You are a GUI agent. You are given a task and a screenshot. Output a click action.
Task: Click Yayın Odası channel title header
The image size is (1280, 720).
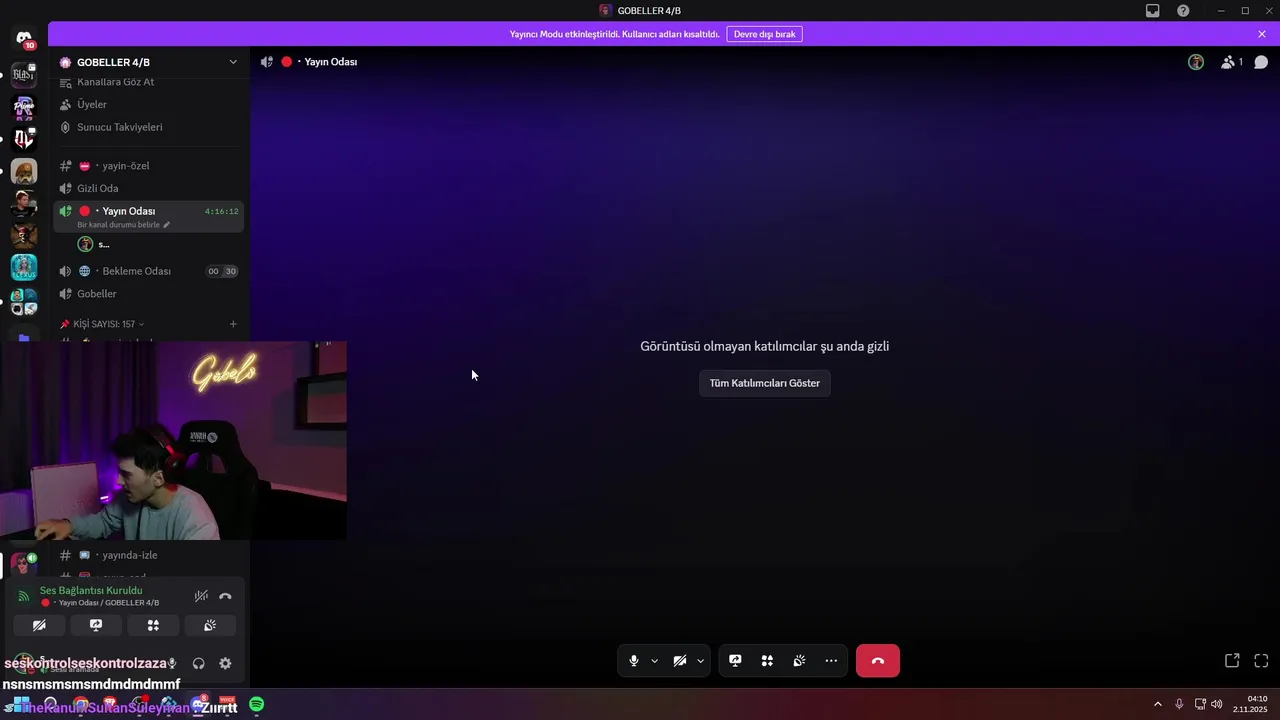pos(331,62)
